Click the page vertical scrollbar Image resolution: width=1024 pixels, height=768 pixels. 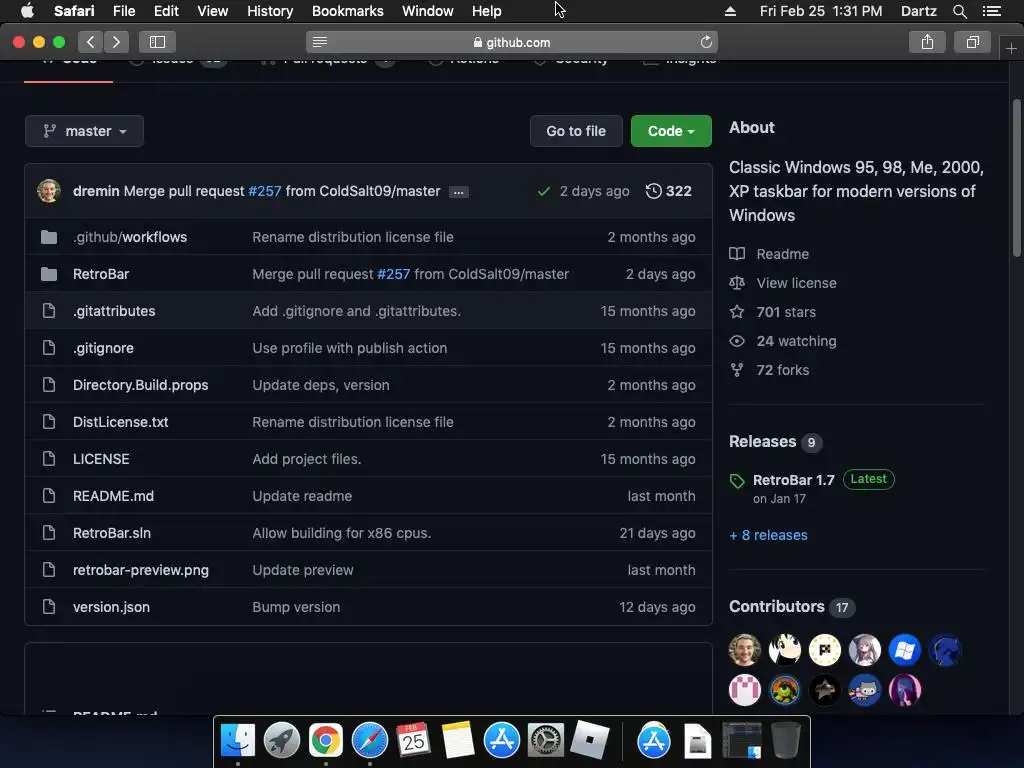pos(1017,178)
